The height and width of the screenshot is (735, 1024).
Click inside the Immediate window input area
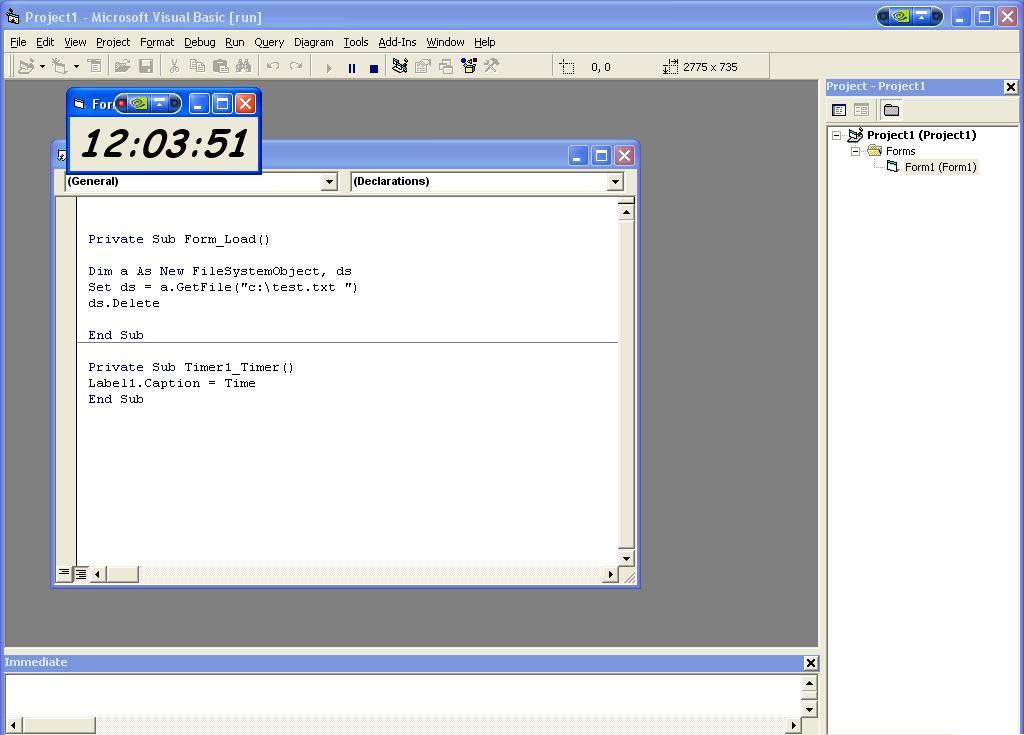click(403, 695)
